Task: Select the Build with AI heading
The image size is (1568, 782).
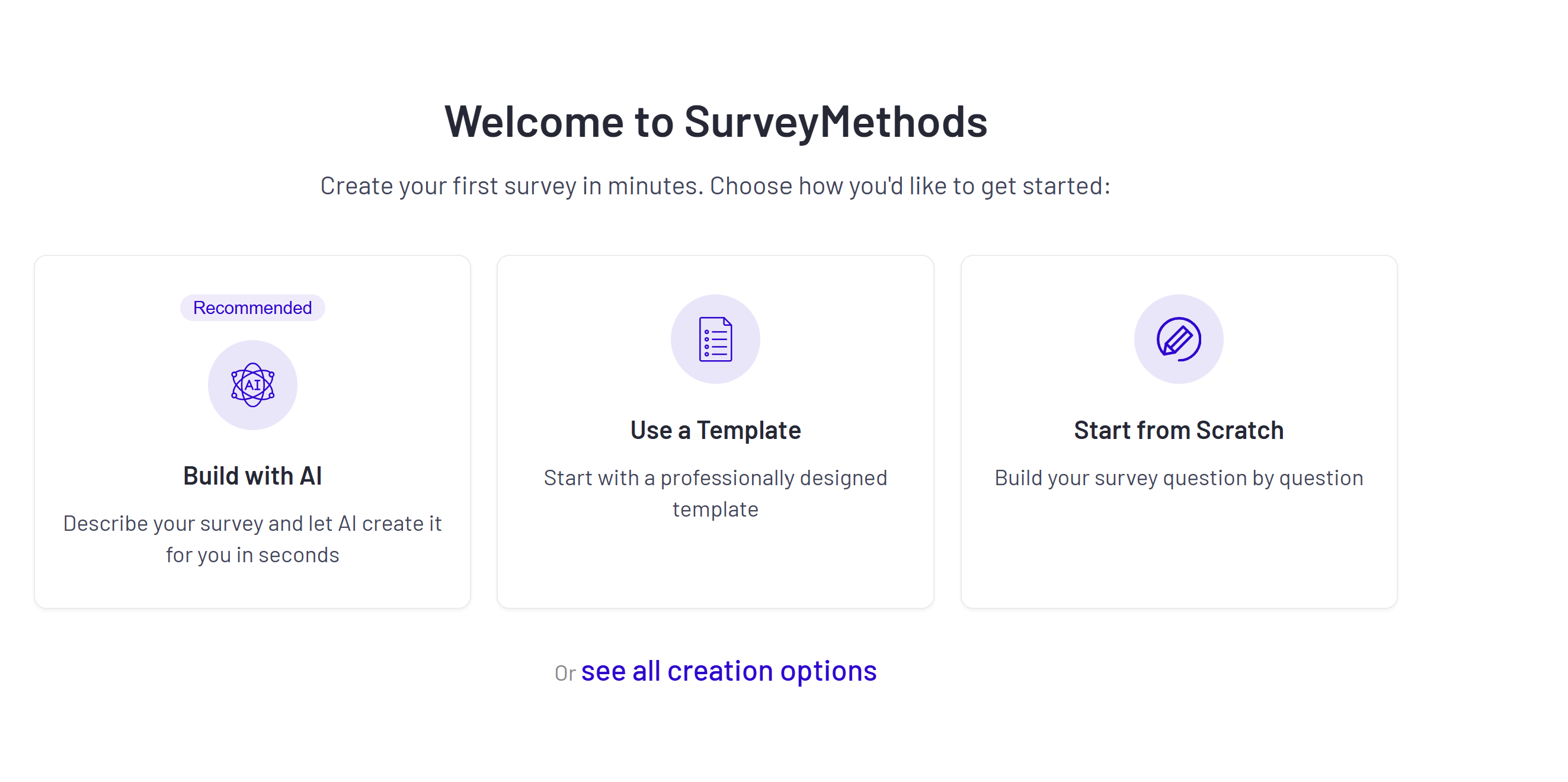Action: (x=252, y=475)
